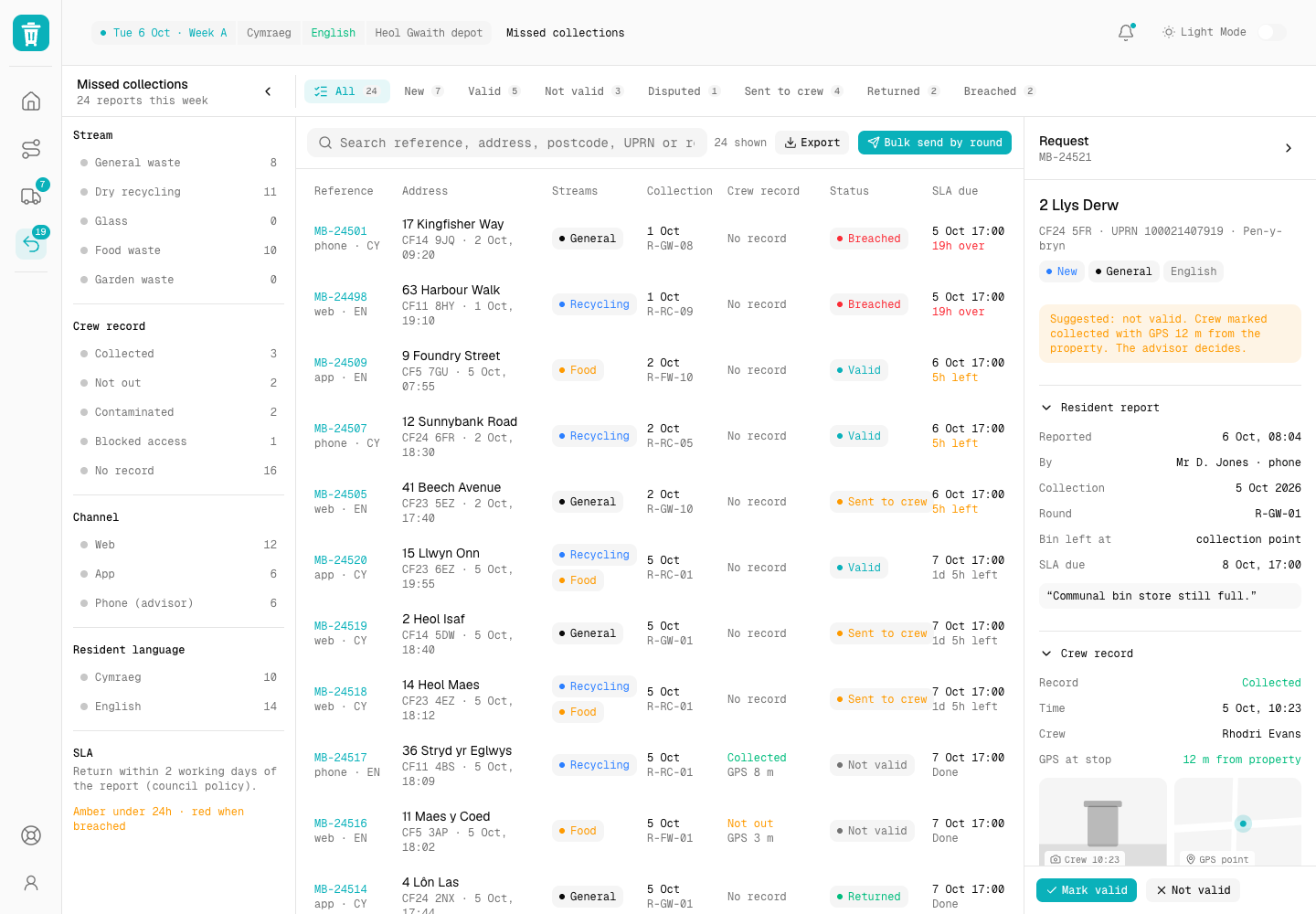Filter crew record by Blocked access
Viewport: 1316px width, 914px height.
179,441
